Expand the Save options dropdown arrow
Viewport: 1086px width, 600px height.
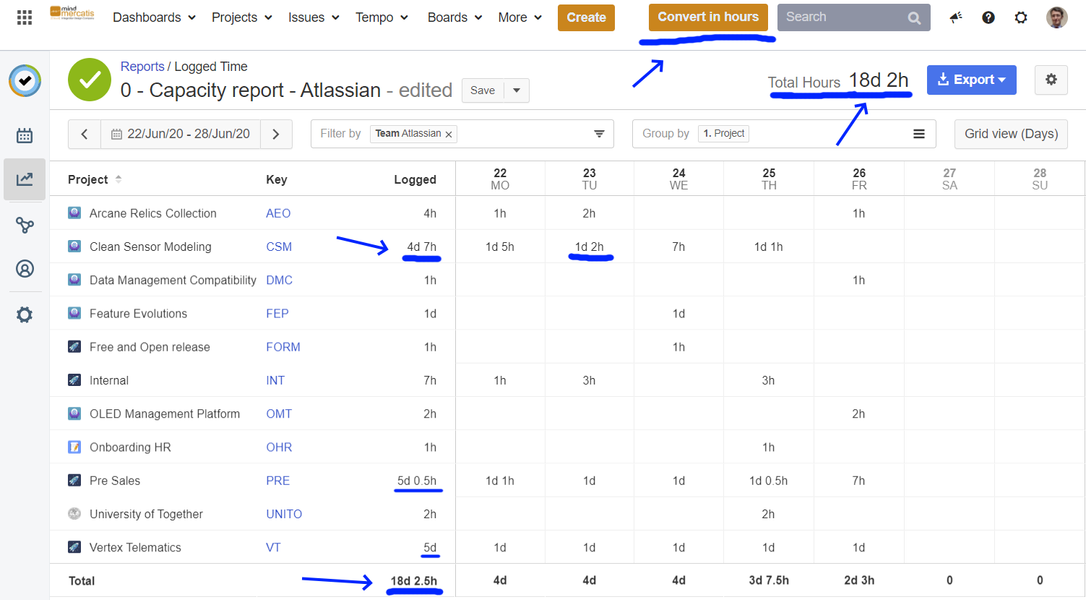click(x=516, y=90)
